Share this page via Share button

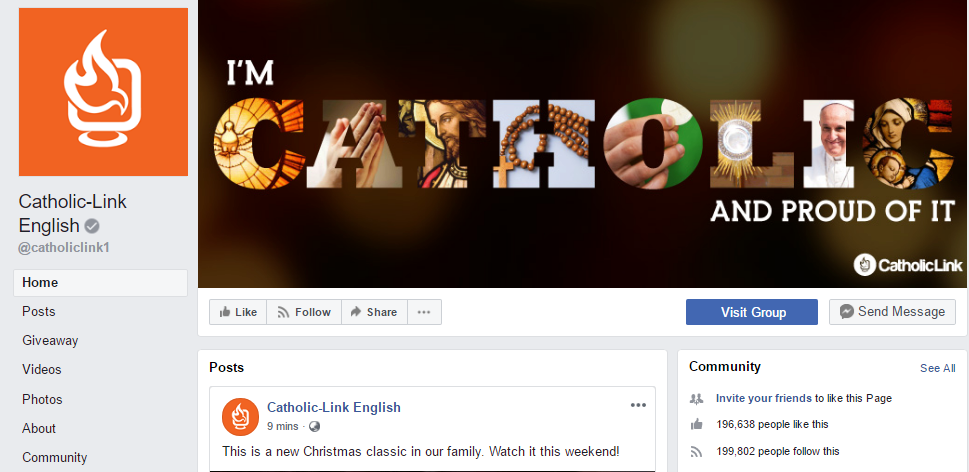click(374, 312)
